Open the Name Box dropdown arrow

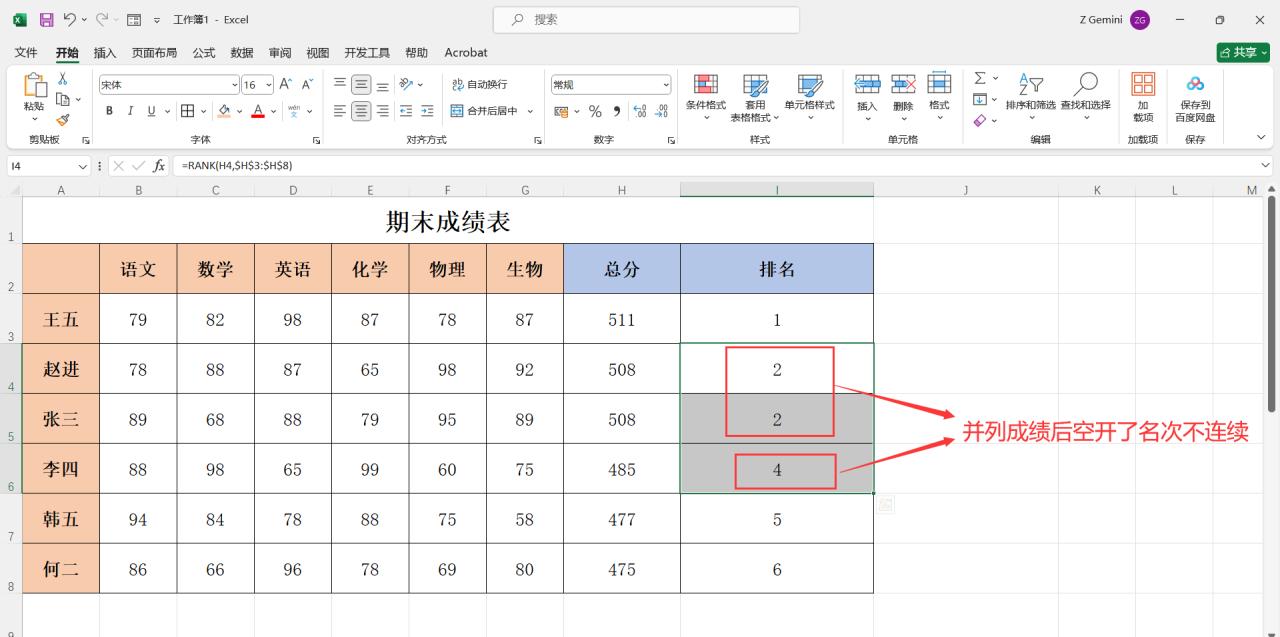coord(83,165)
